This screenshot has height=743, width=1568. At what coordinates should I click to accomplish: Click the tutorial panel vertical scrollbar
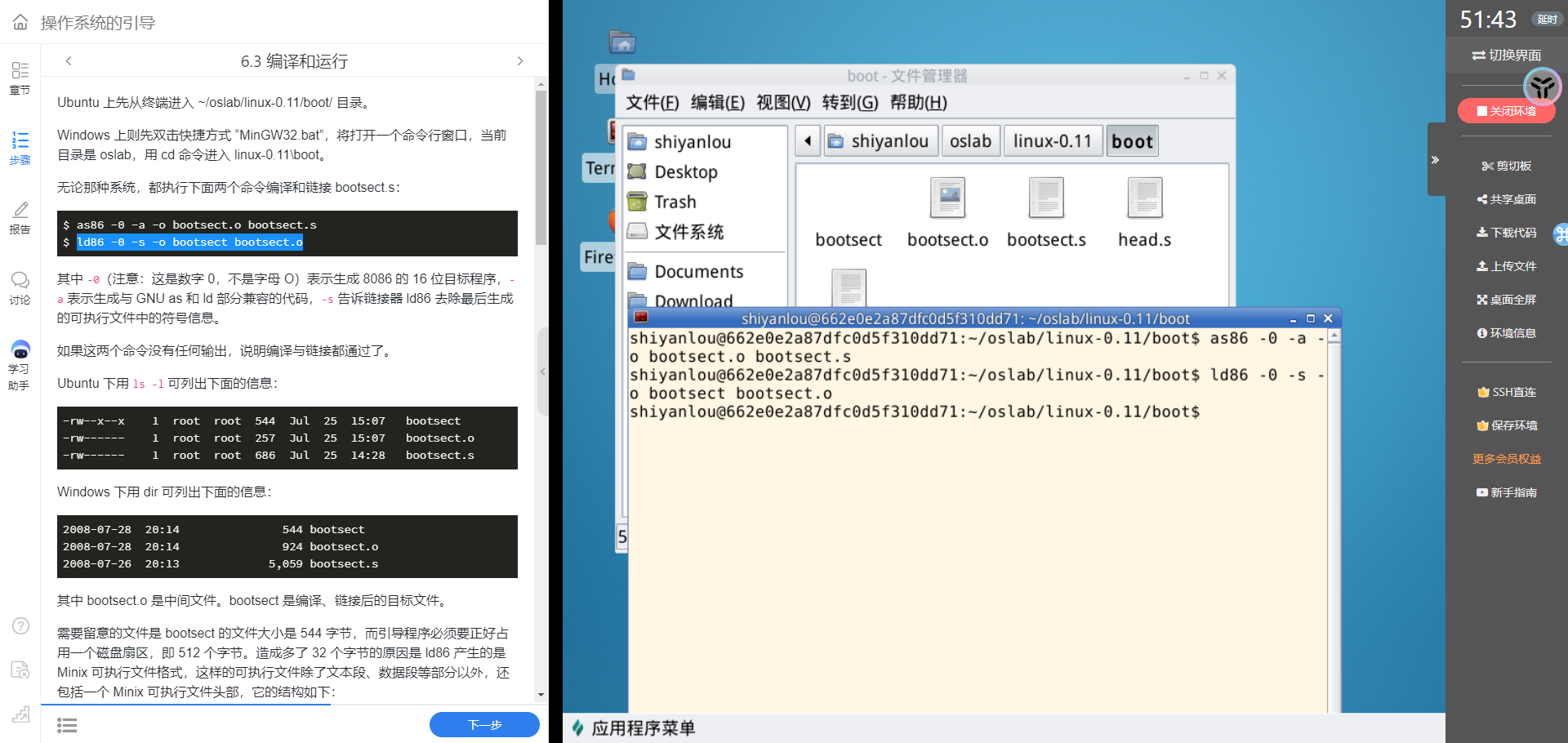tap(541, 167)
